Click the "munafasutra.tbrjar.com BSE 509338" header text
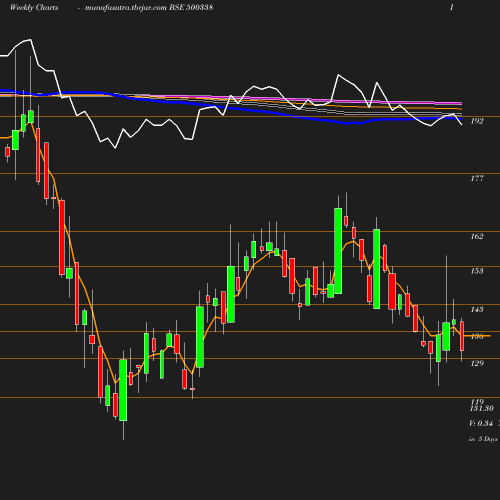The image size is (500, 500). click(x=149, y=8)
